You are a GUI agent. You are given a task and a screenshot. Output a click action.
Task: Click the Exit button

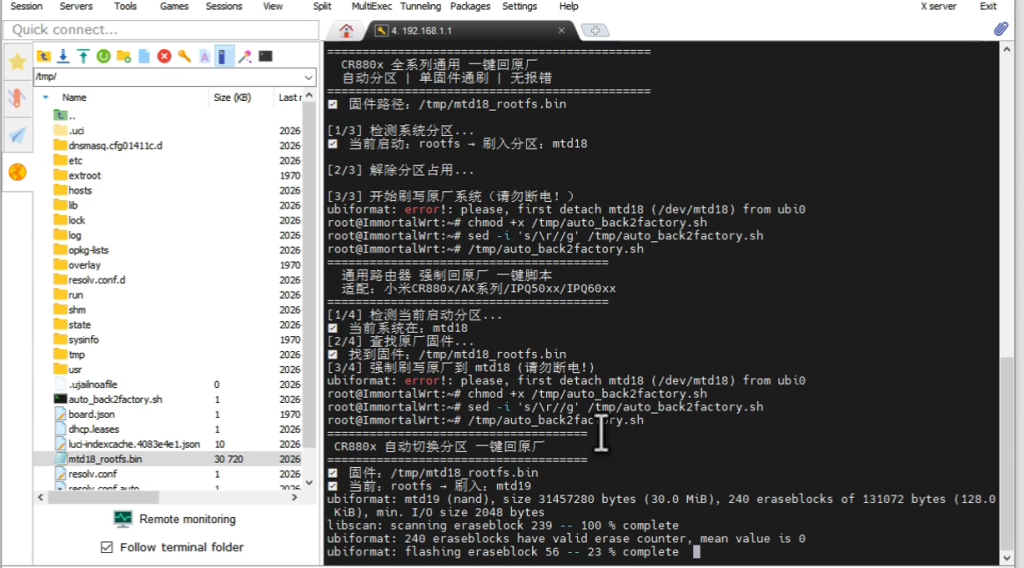[x=988, y=7]
